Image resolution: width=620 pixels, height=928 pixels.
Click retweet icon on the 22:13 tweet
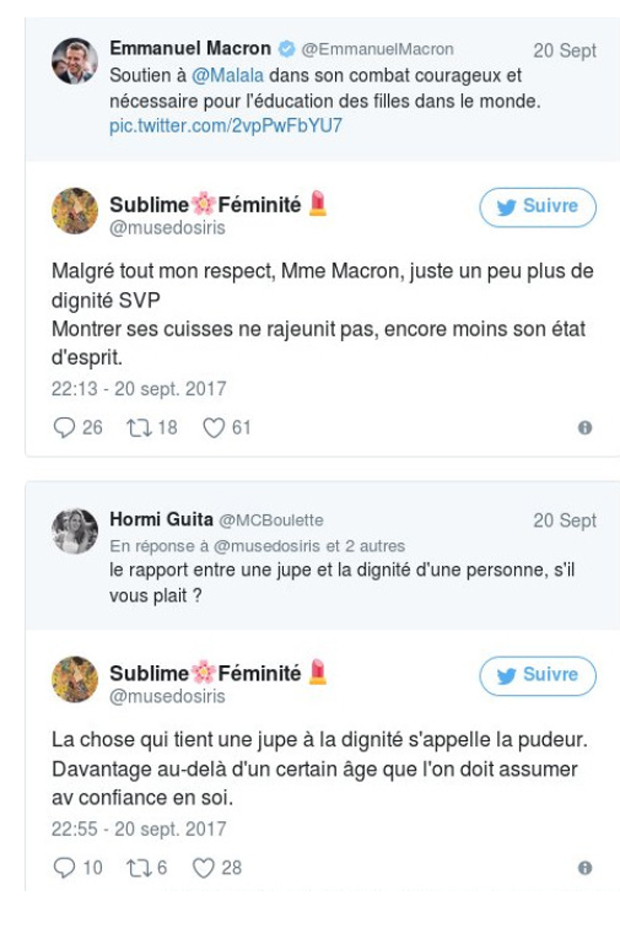(x=138, y=428)
